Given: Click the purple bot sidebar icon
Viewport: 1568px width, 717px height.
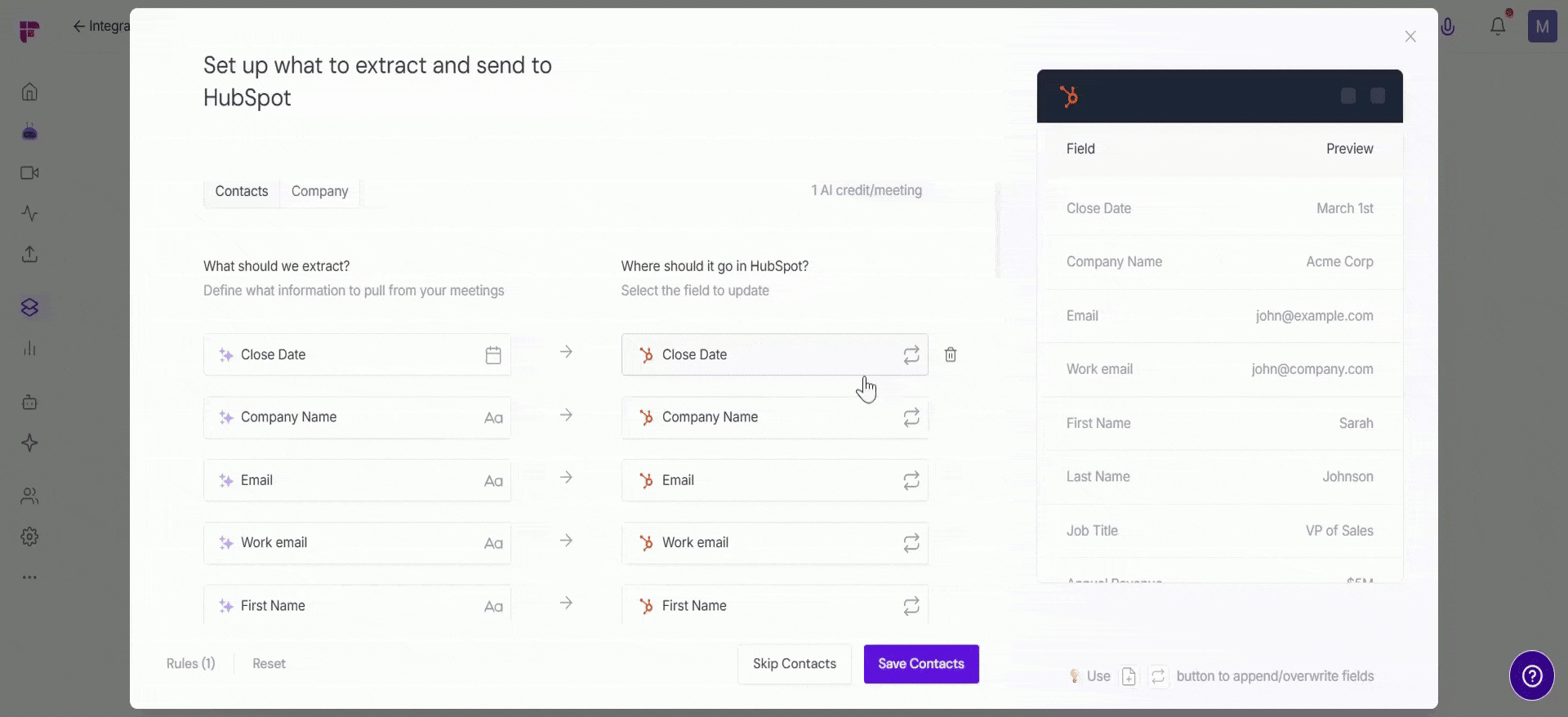Looking at the screenshot, I should click(29, 131).
